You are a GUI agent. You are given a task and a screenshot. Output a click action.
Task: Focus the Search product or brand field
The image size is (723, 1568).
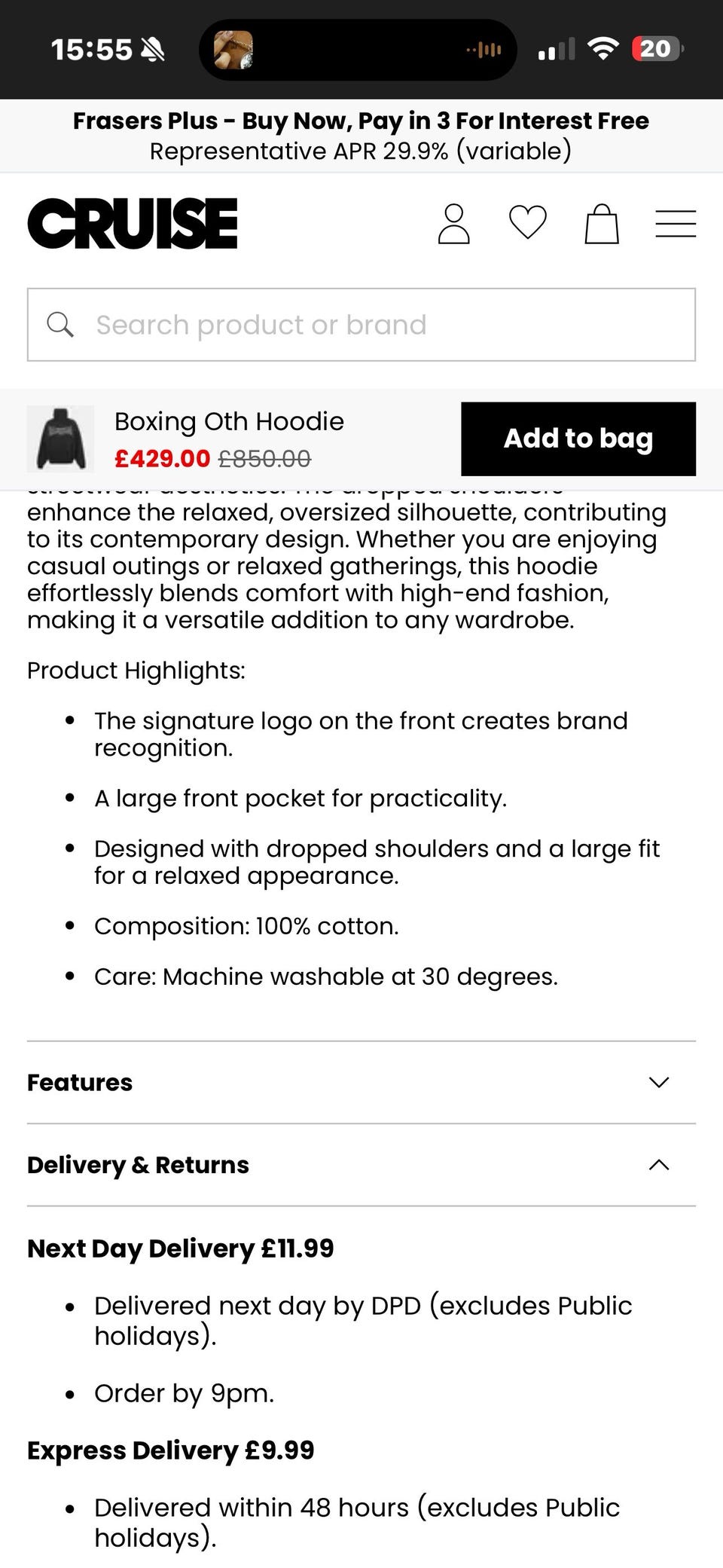(x=377, y=325)
